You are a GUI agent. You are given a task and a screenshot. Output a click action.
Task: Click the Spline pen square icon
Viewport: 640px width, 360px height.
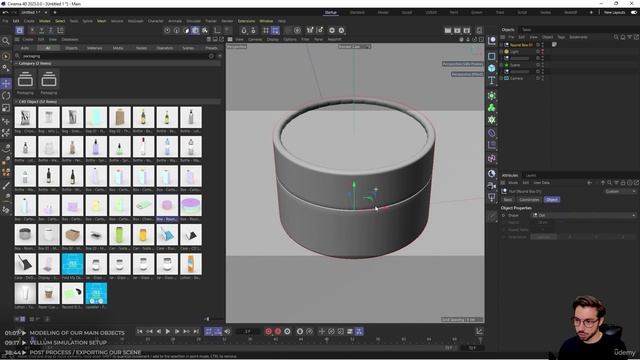coord(492,56)
